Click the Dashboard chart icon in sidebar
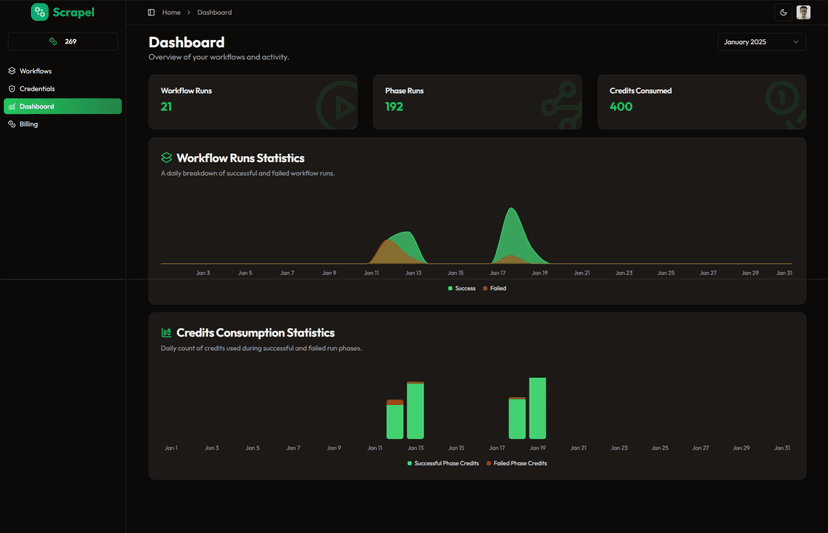The width and height of the screenshot is (828, 533). 12,106
